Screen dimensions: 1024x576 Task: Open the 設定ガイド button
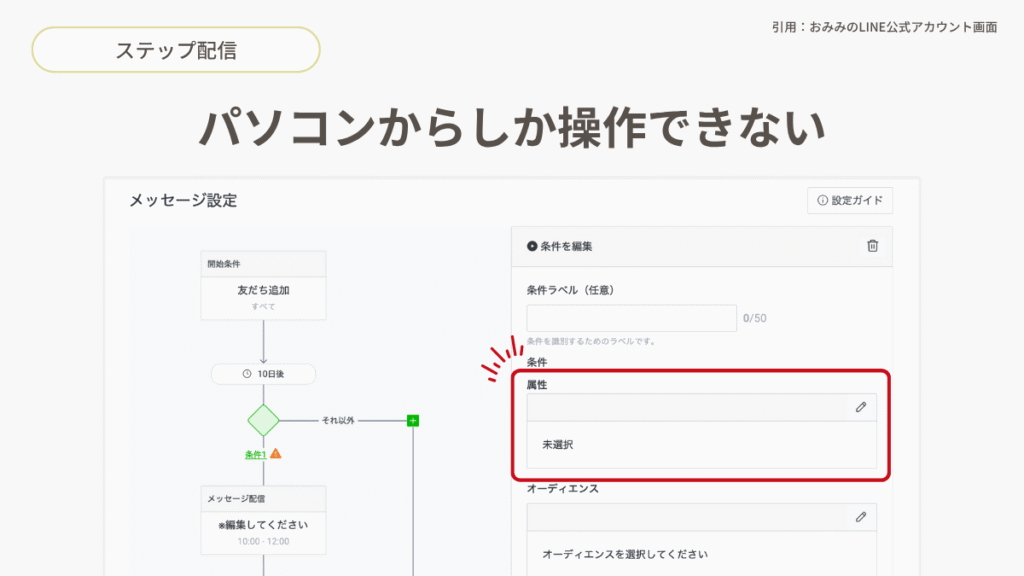849,200
